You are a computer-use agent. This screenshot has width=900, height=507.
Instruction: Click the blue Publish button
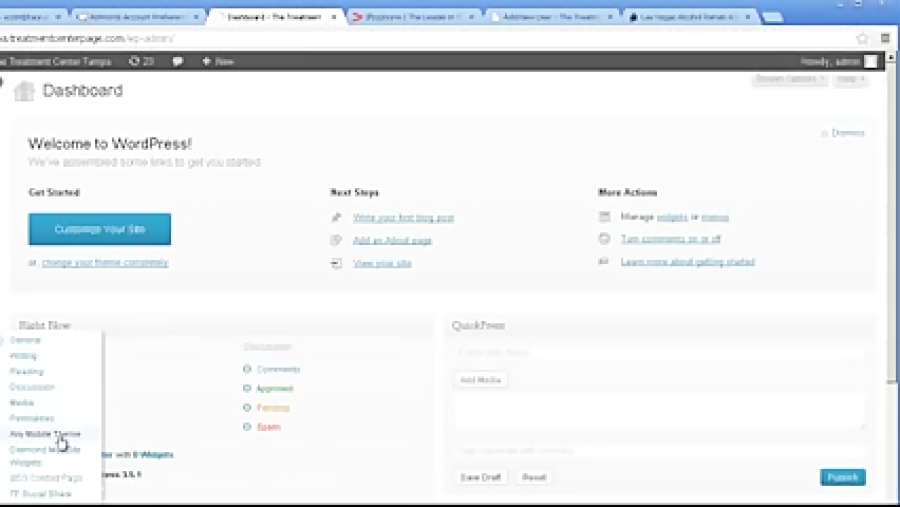(x=843, y=477)
